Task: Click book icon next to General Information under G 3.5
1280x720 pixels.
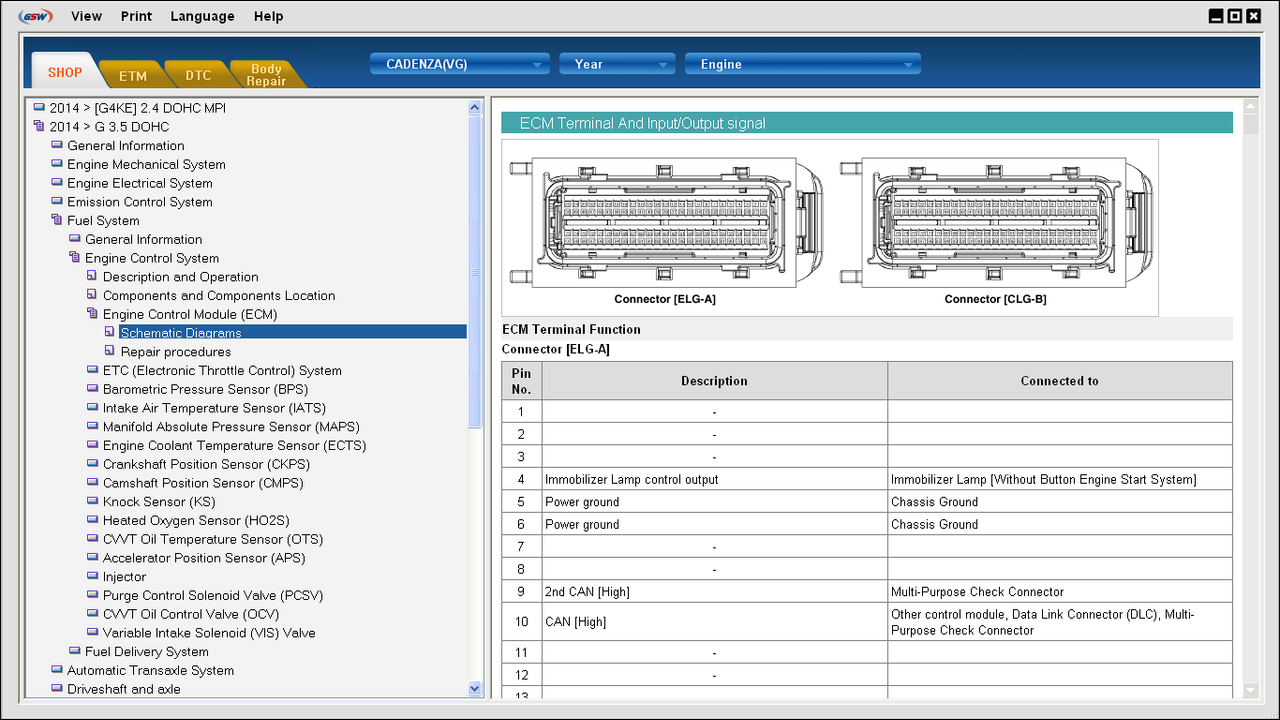Action: click(57, 145)
